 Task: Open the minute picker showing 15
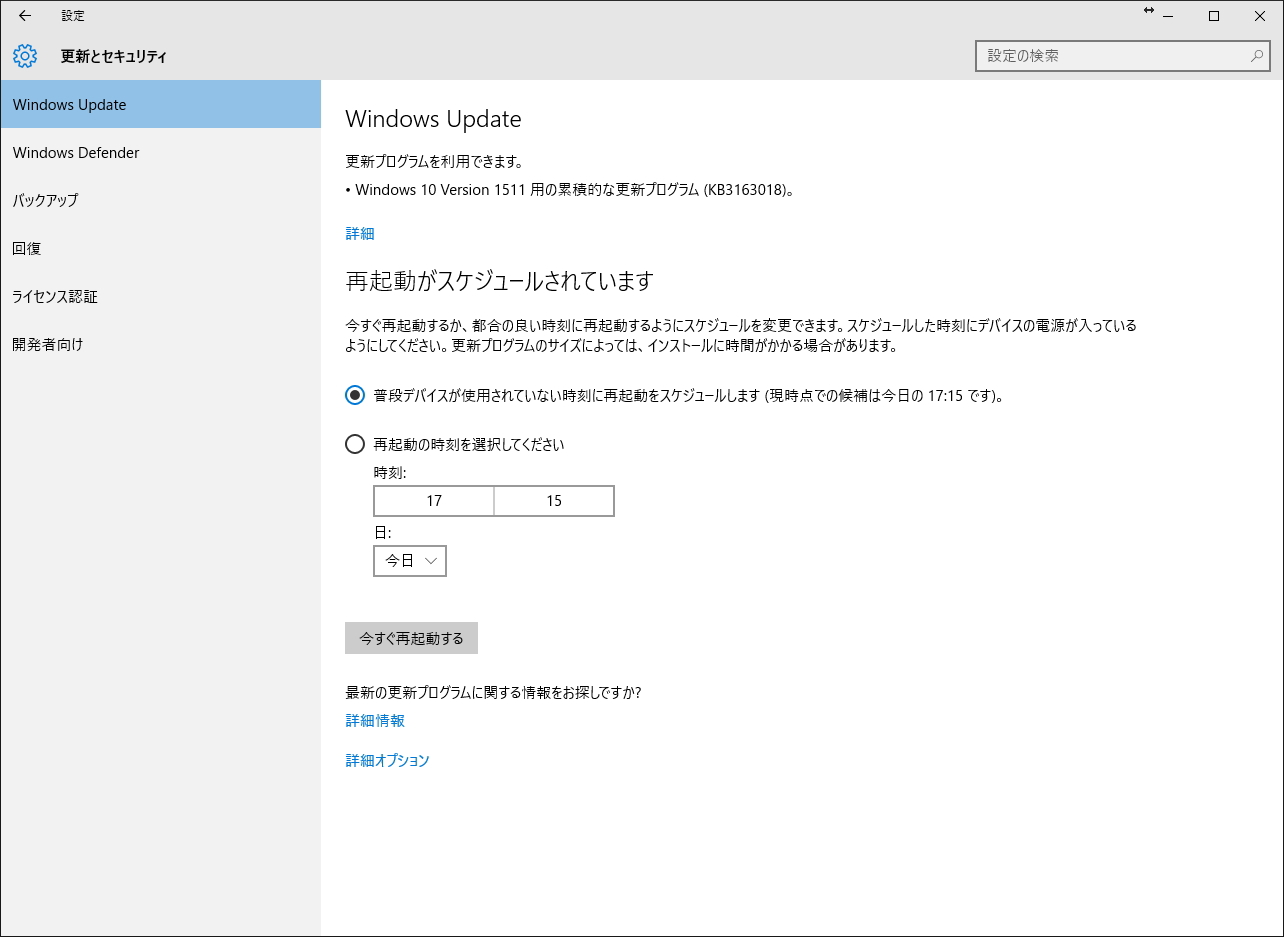pyautogui.click(x=554, y=501)
